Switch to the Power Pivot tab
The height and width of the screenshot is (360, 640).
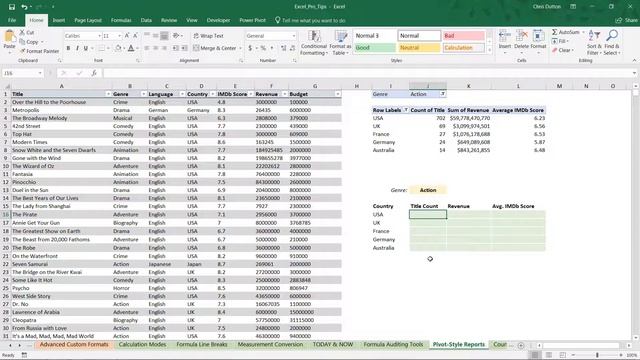252,20
